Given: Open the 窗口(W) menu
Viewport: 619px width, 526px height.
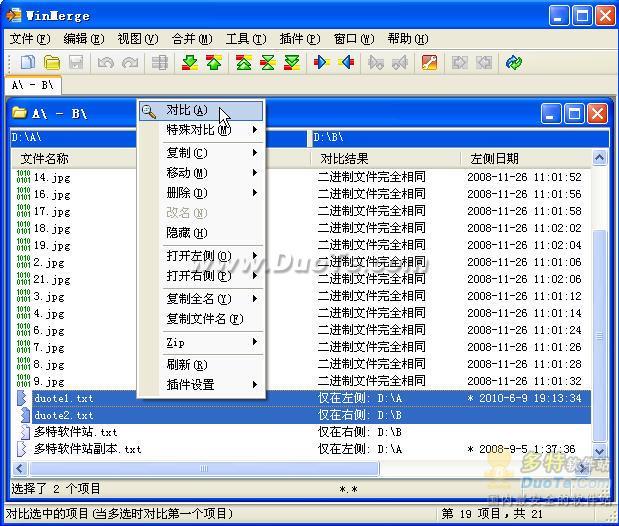Looking at the screenshot, I should pyautogui.click(x=354, y=39).
